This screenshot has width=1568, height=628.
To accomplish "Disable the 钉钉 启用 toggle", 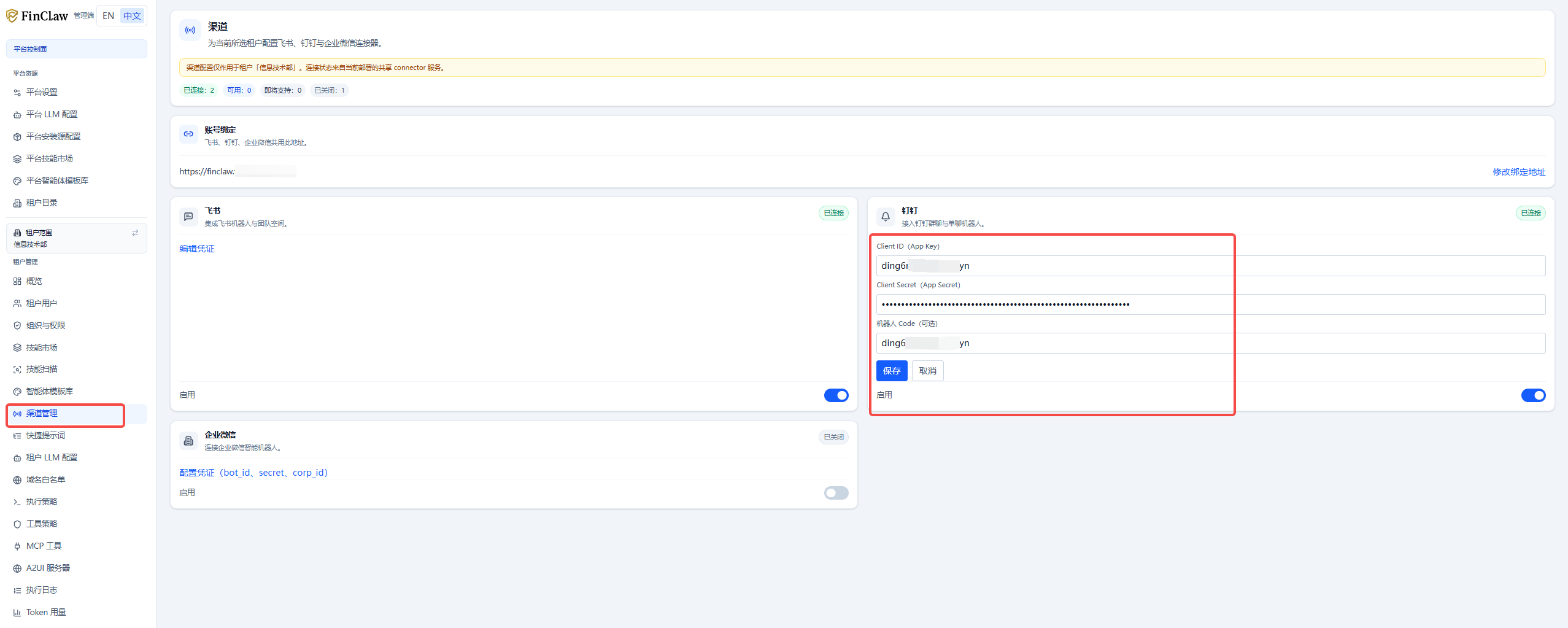I will point(1533,395).
